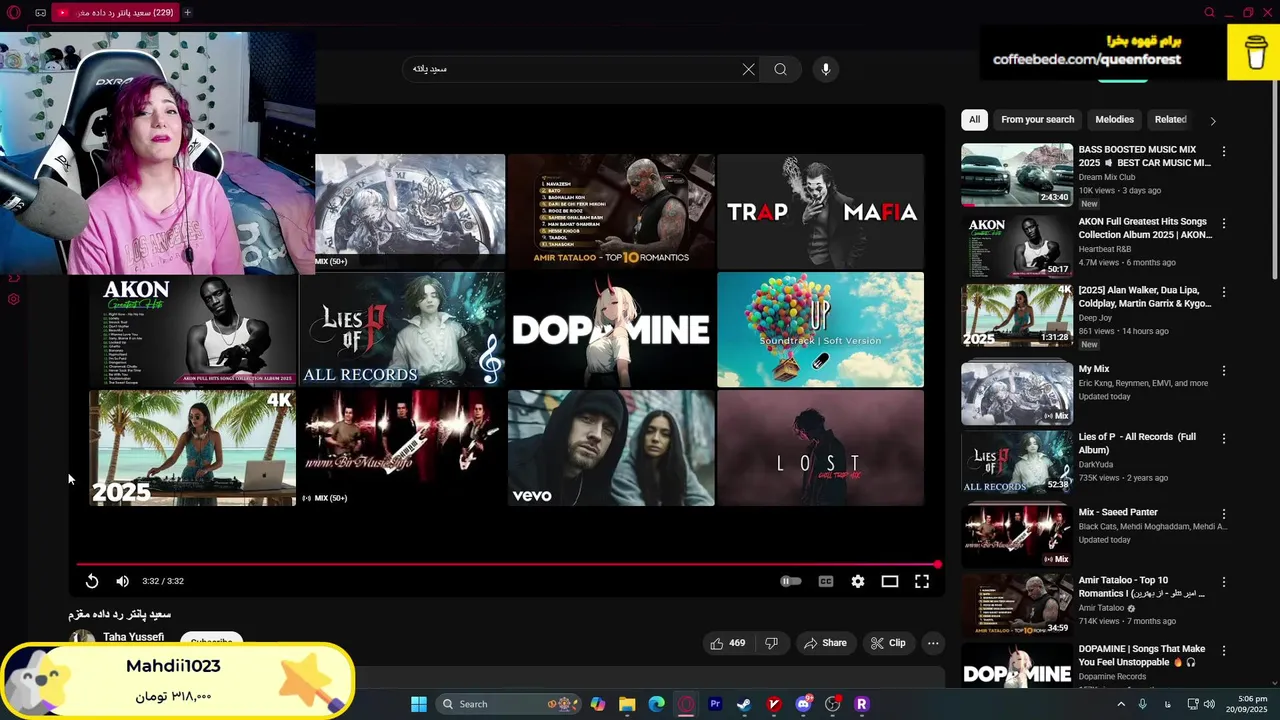Screen dimensions: 1280x720
Task: Select the Related filter chip
Action: click(1170, 119)
